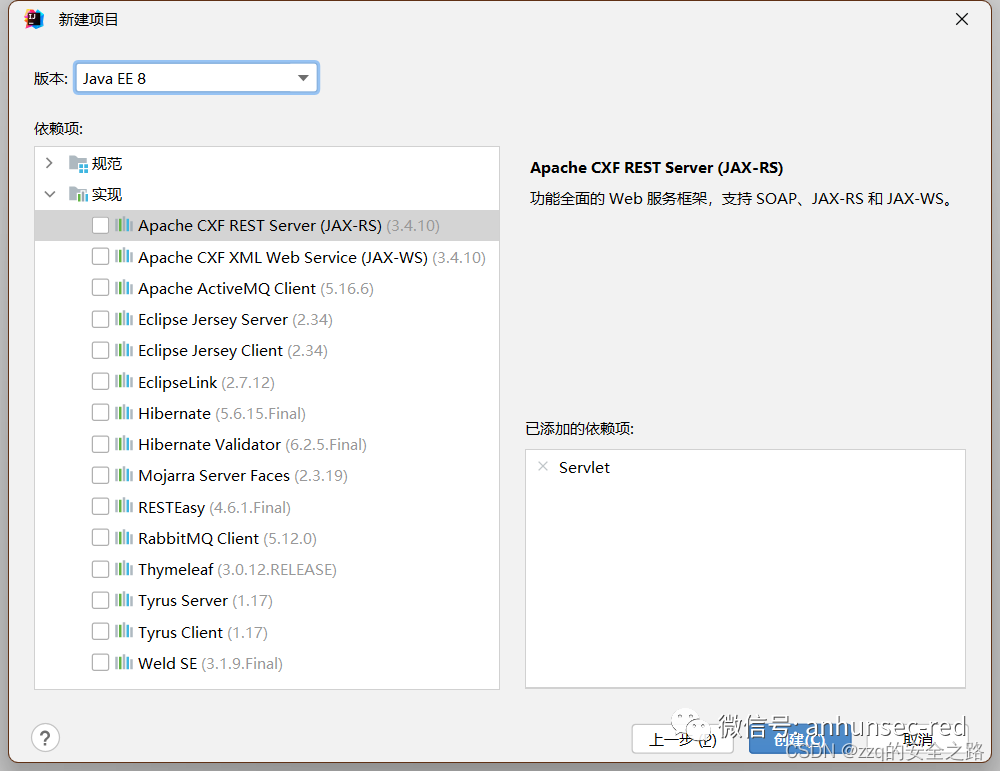Select the Tyrus Server (1.17) row text
This screenshot has height=771, width=1000.
tap(205, 601)
